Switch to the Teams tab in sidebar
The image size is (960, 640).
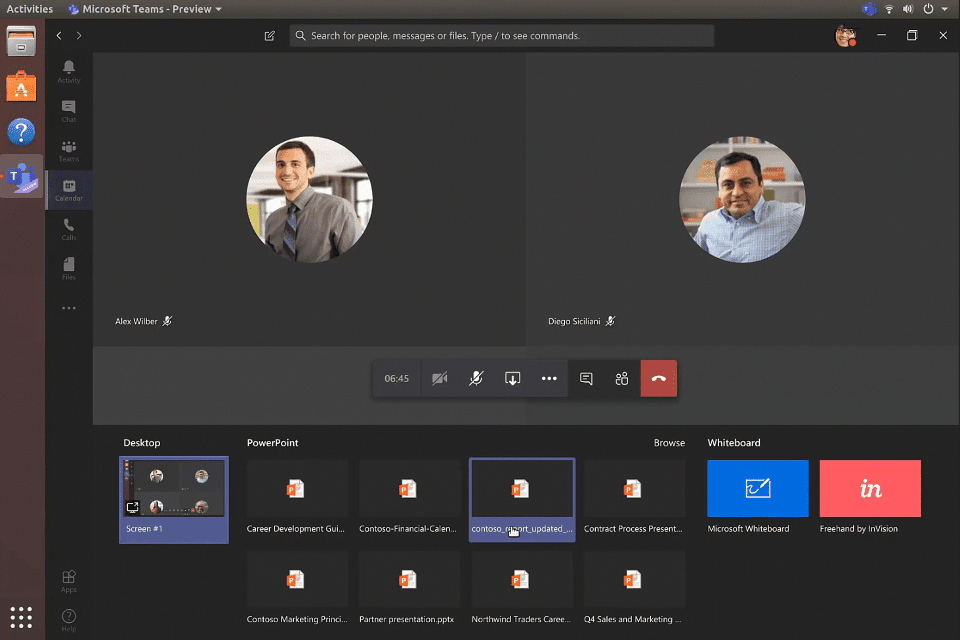[69, 151]
